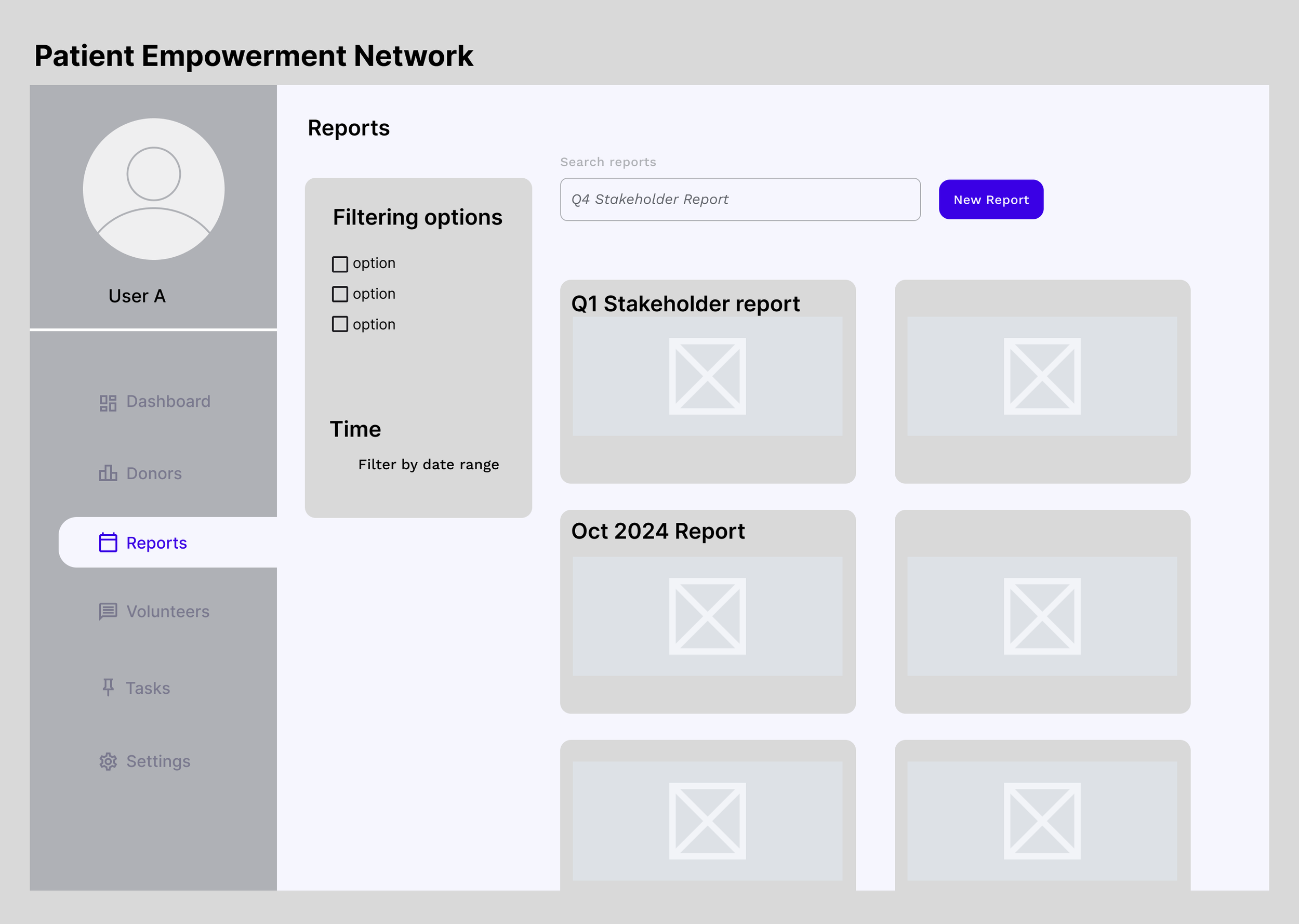Click the User A profile avatar

[154, 189]
